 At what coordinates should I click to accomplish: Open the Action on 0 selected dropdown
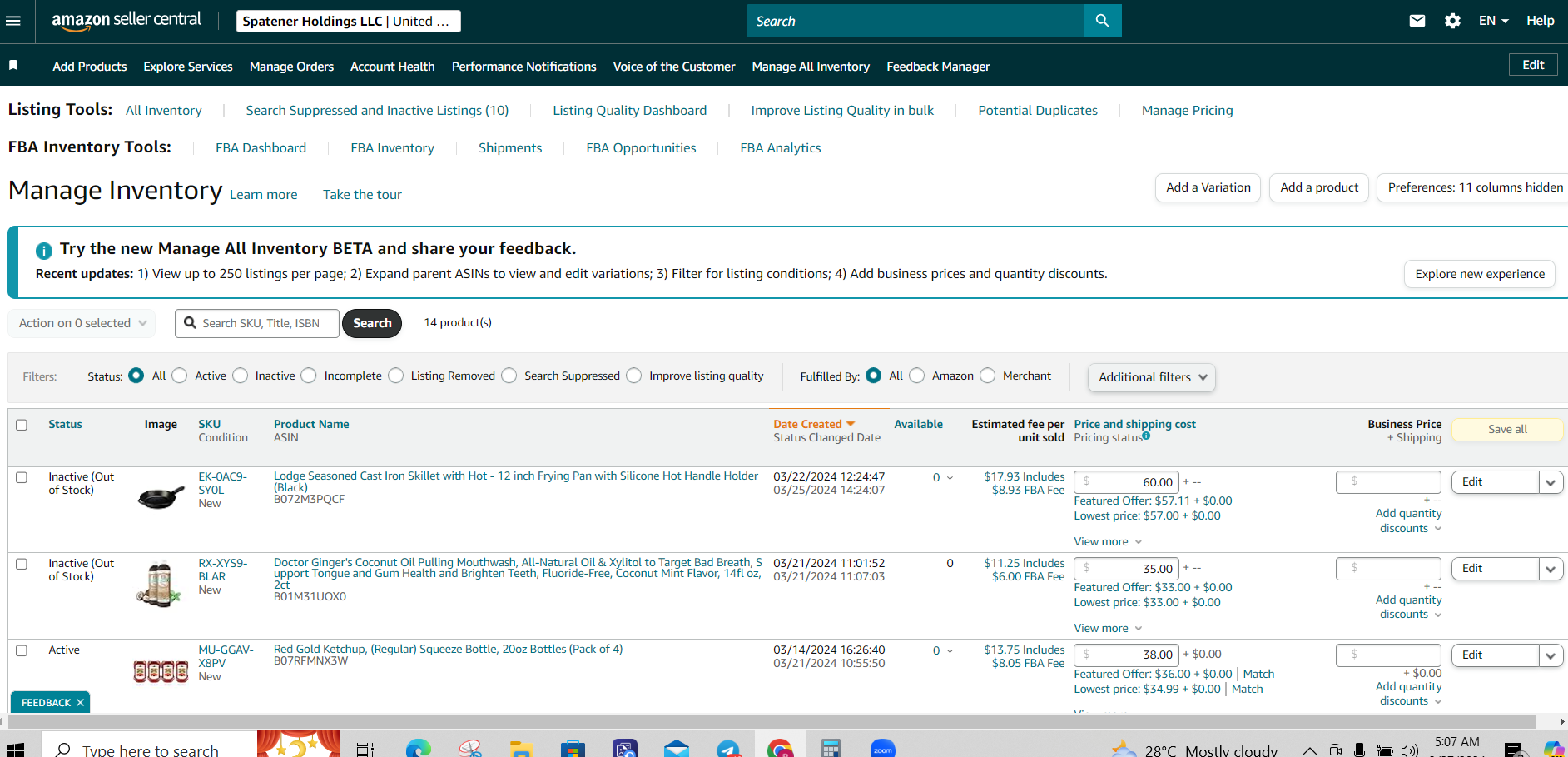click(x=82, y=323)
